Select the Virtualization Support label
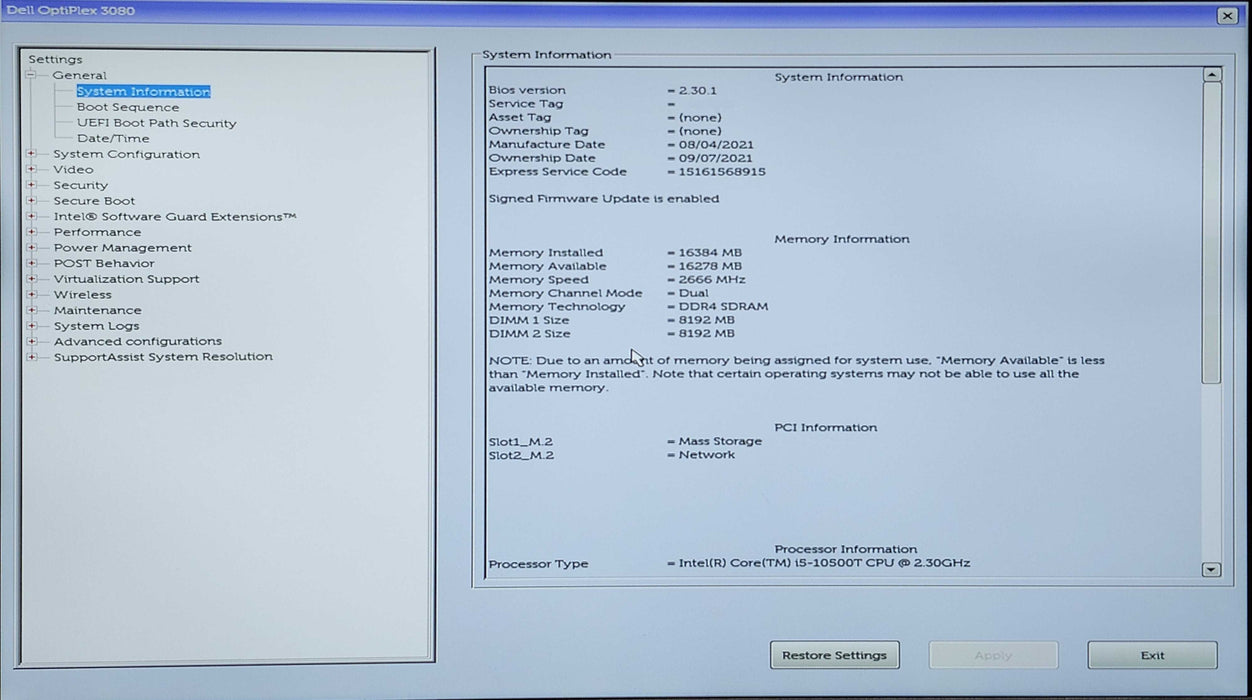The height and width of the screenshot is (700, 1252). [x=127, y=279]
